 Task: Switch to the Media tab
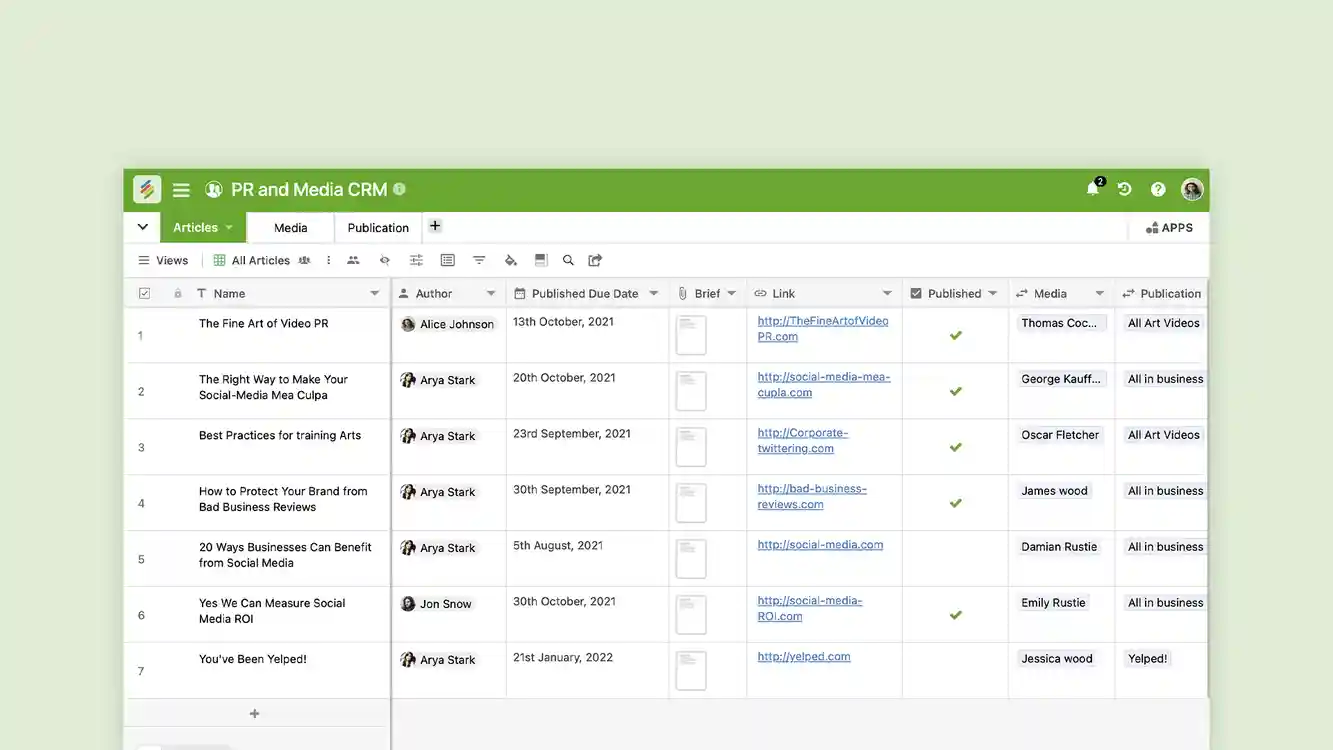[289, 227]
